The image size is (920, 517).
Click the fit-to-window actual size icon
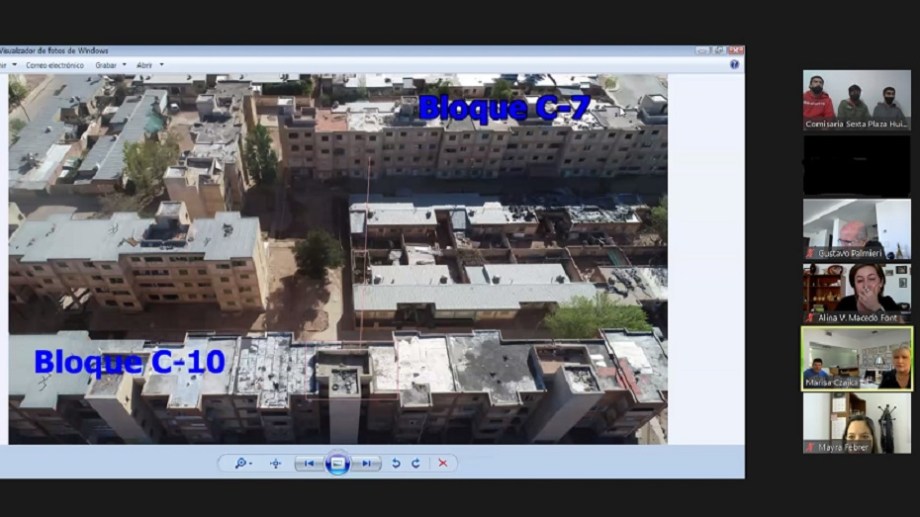click(x=275, y=464)
